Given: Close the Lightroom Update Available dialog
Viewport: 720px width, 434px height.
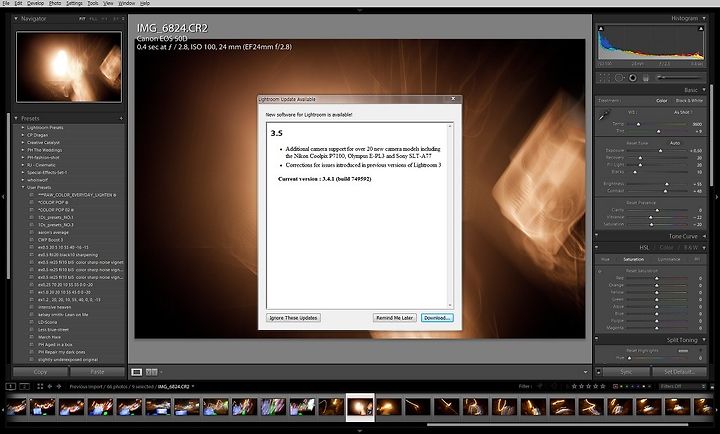Looking at the screenshot, I should point(453,99).
